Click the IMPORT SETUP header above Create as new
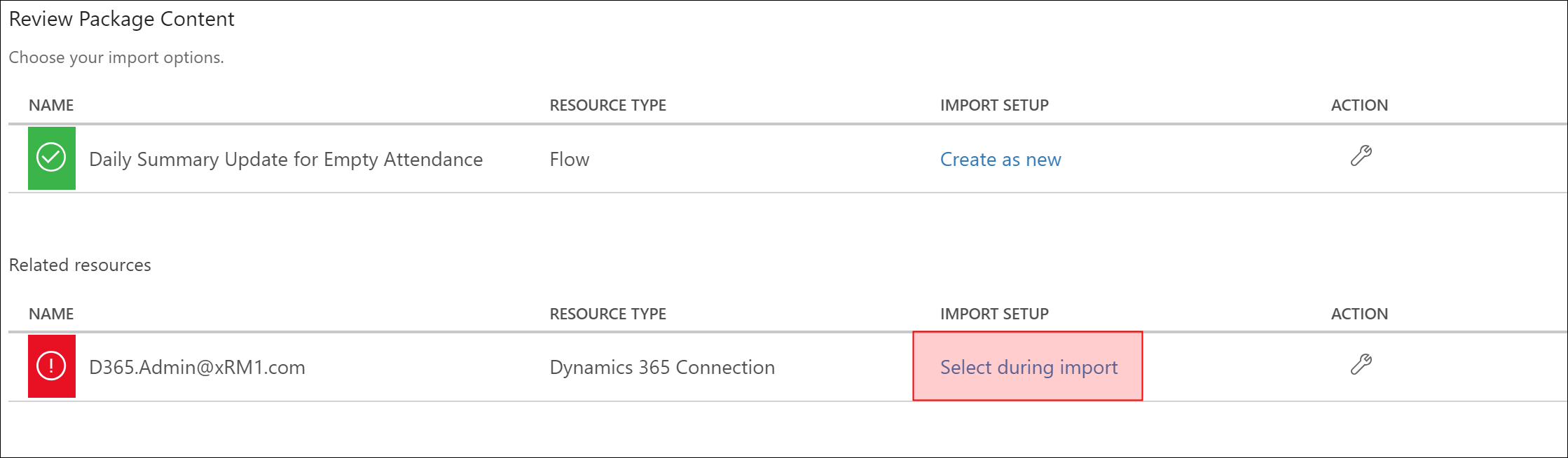Viewport: 1568px width, 458px height. (x=994, y=105)
